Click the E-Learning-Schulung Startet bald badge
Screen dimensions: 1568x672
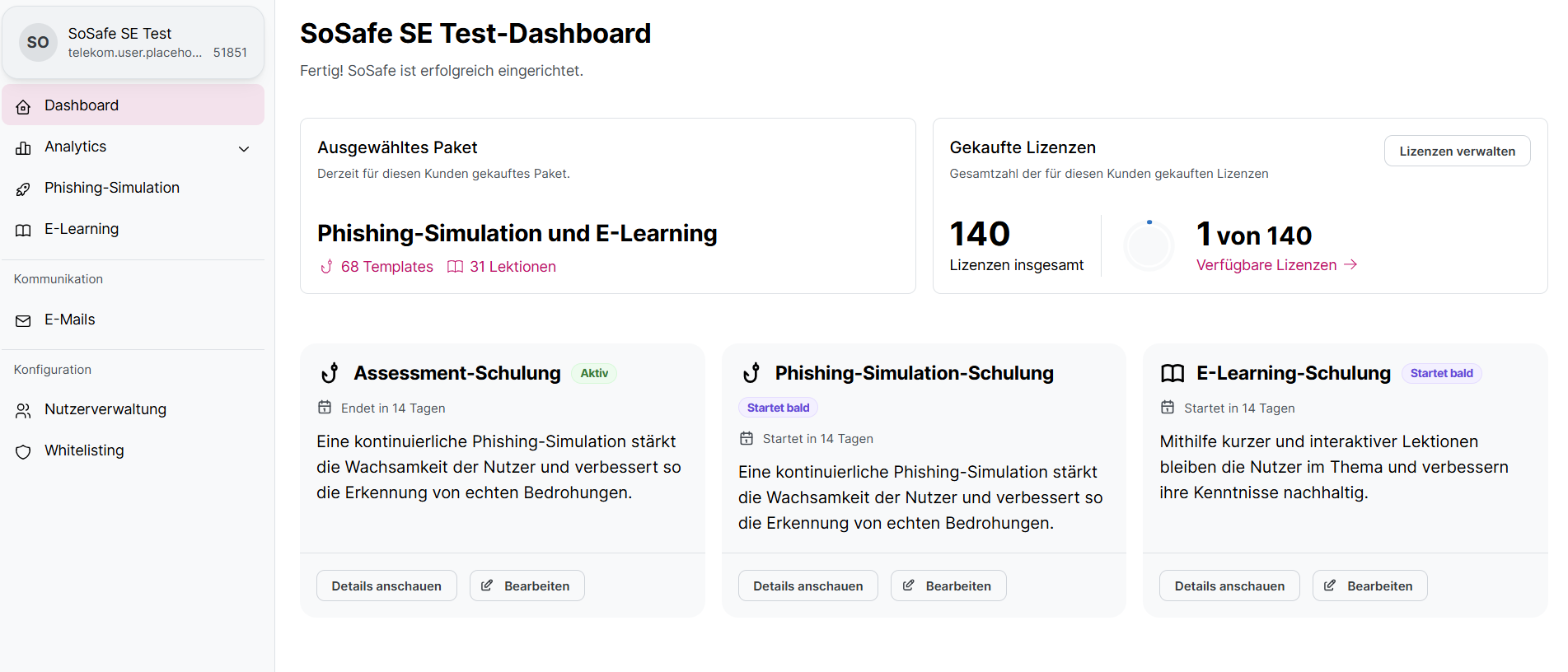(x=1441, y=373)
